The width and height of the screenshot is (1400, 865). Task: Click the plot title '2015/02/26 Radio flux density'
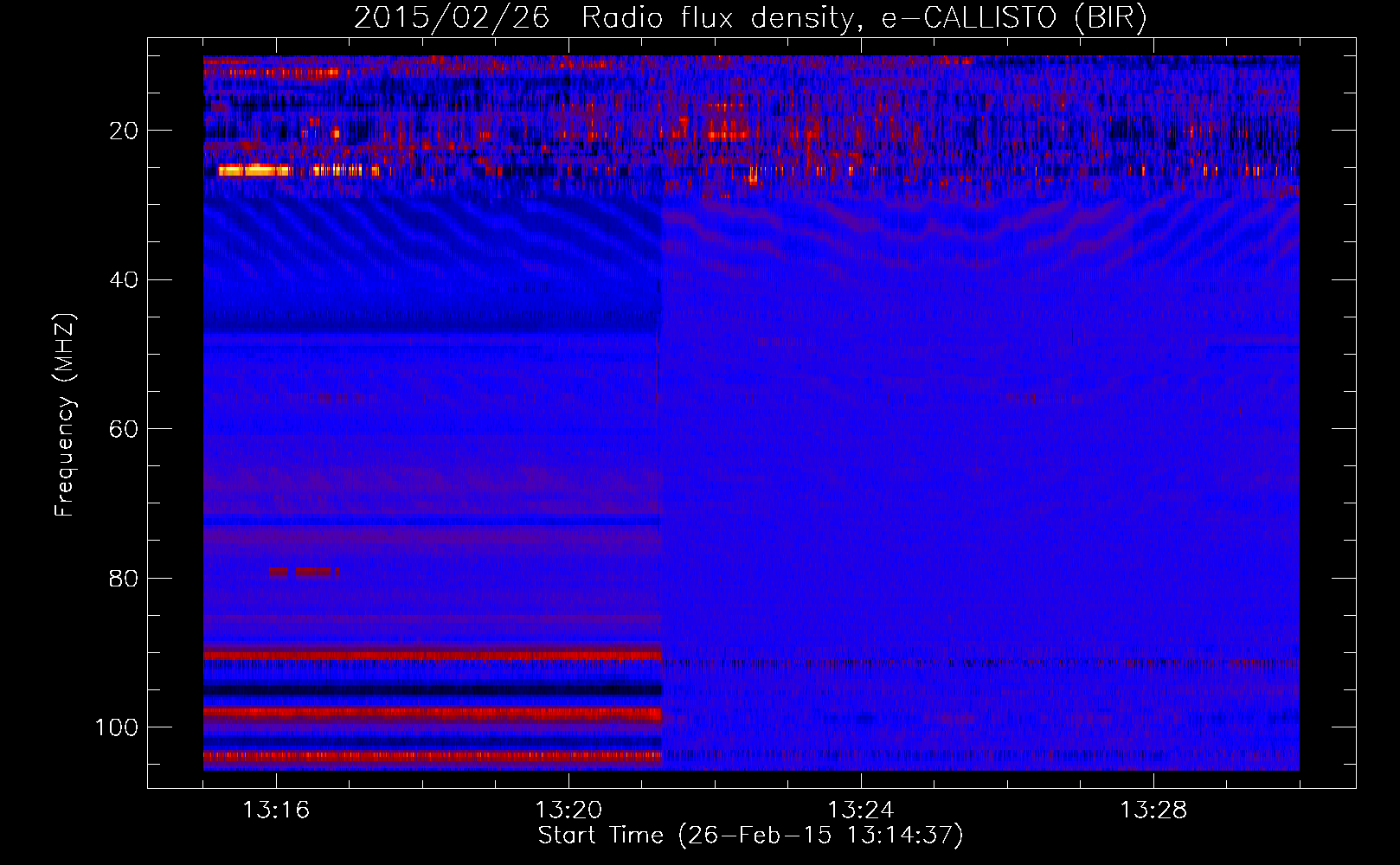(749, 18)
